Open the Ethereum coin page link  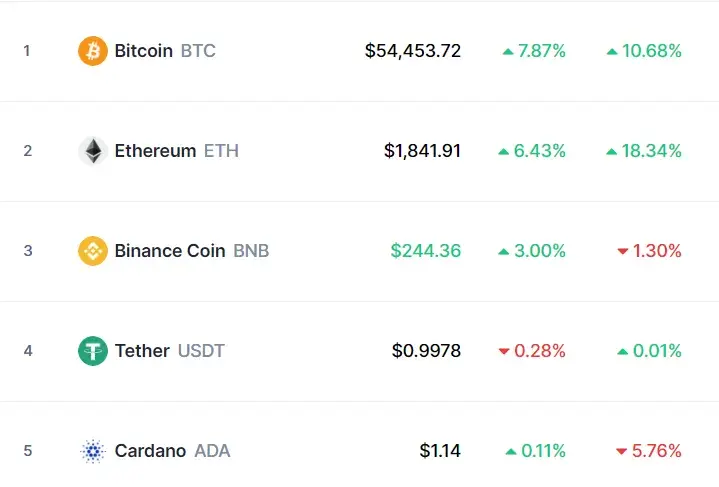(155, 151)
